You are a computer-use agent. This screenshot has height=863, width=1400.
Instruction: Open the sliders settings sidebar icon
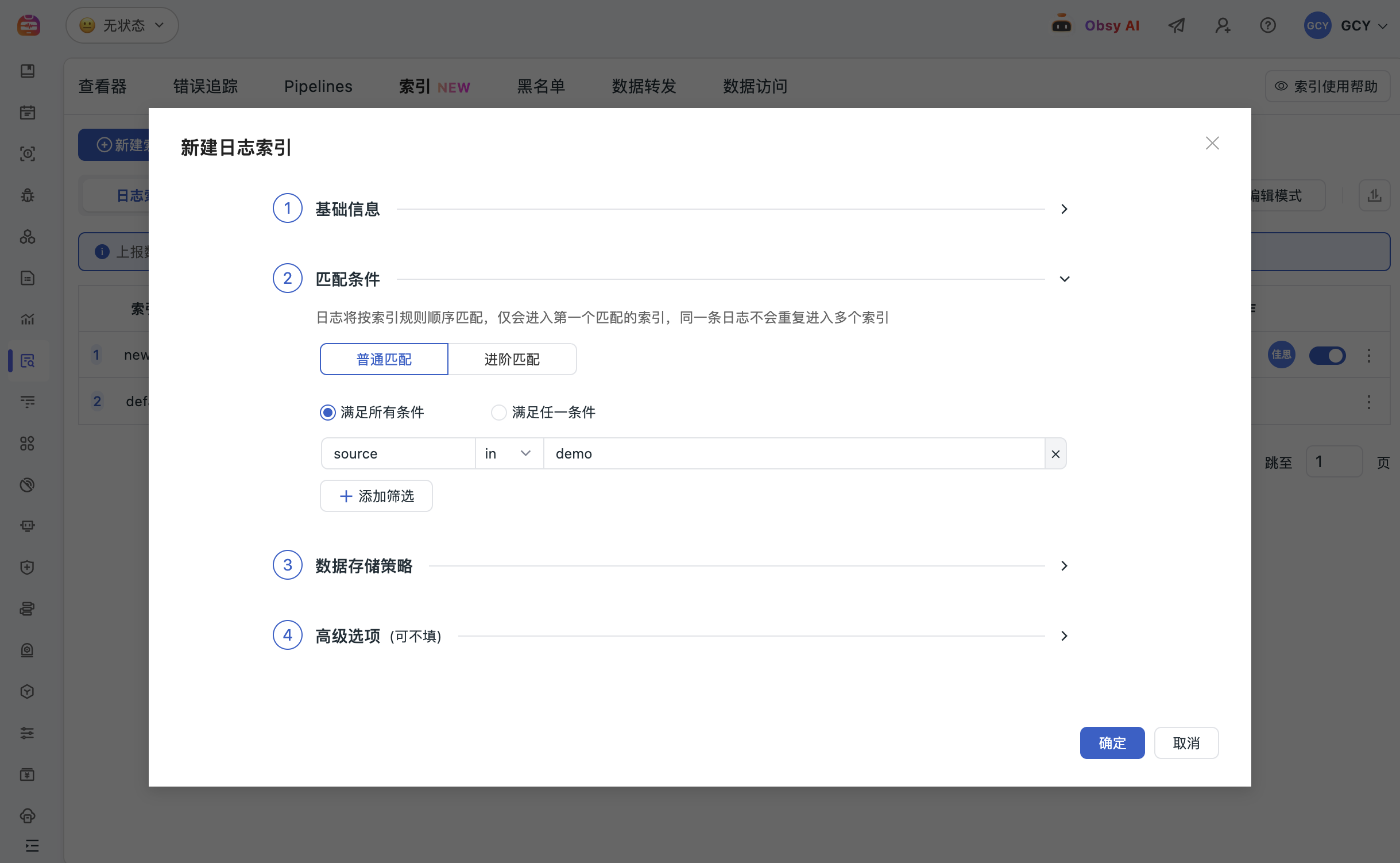click(x=28, y=733)
